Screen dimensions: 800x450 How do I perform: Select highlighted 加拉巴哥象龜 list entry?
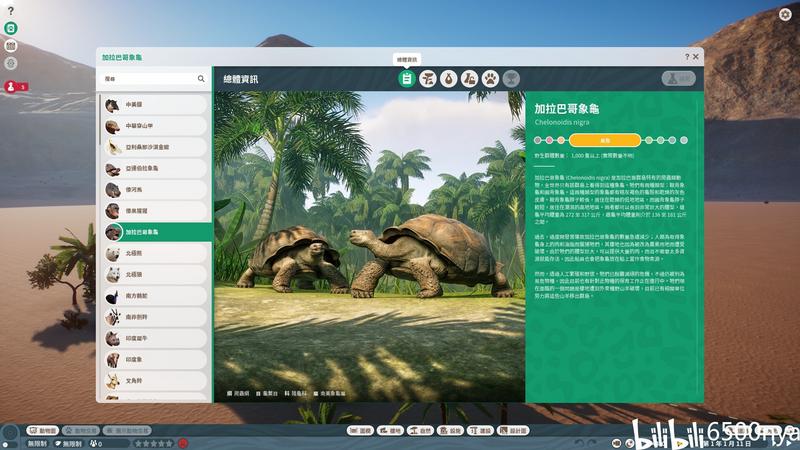tap(158, 232)
